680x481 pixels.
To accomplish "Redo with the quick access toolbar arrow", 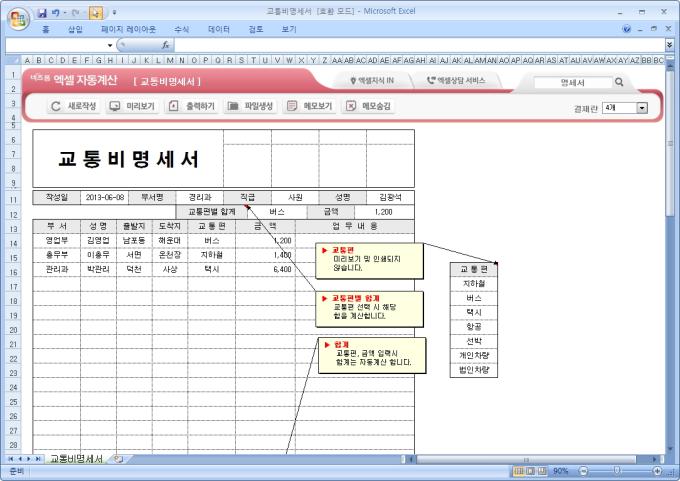I will [75, 13].
